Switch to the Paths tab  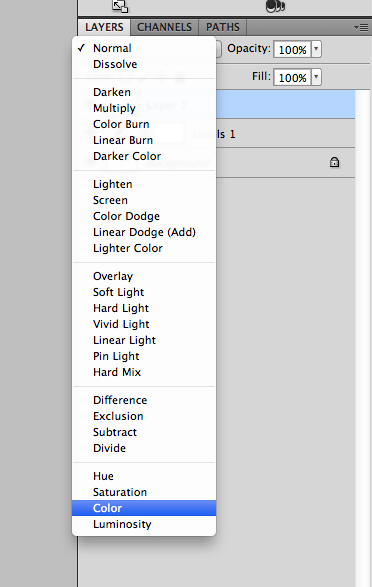pyautogui.click(x=223, y=27)
